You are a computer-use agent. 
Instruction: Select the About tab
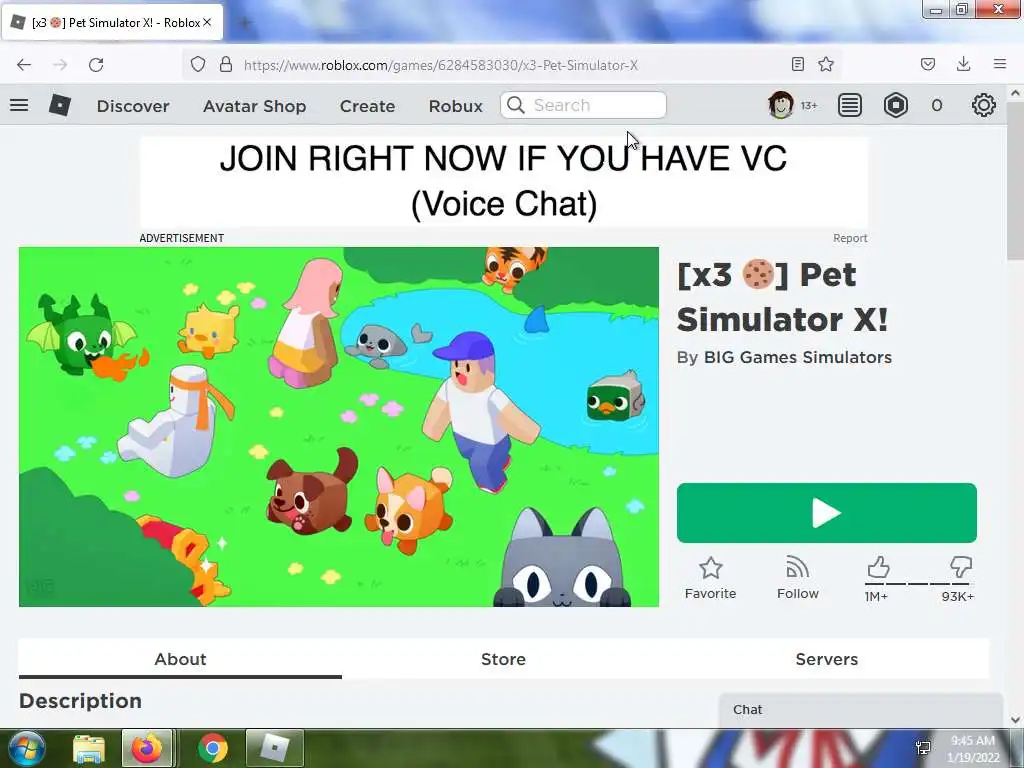[x=180, y=659]
